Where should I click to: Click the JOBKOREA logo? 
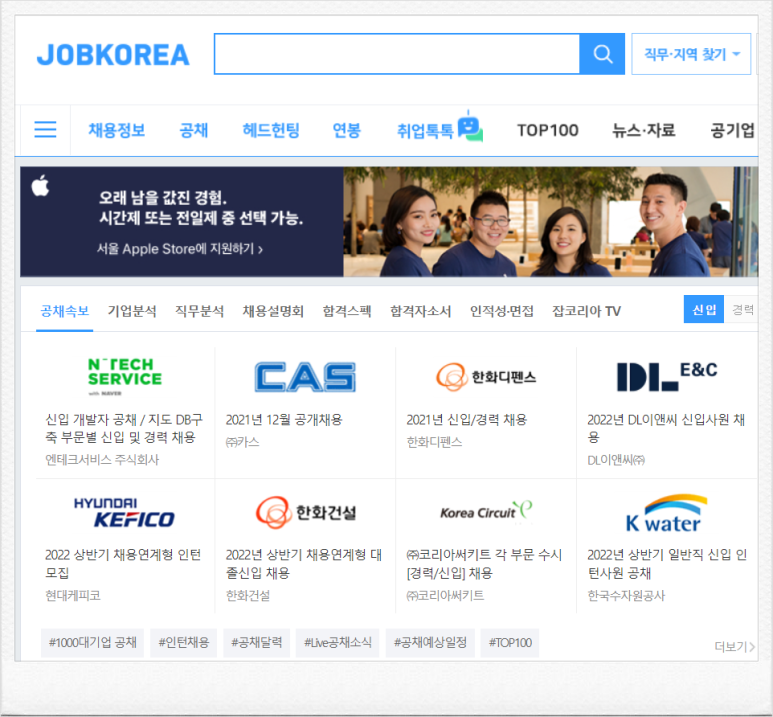(x=113, y=54)
